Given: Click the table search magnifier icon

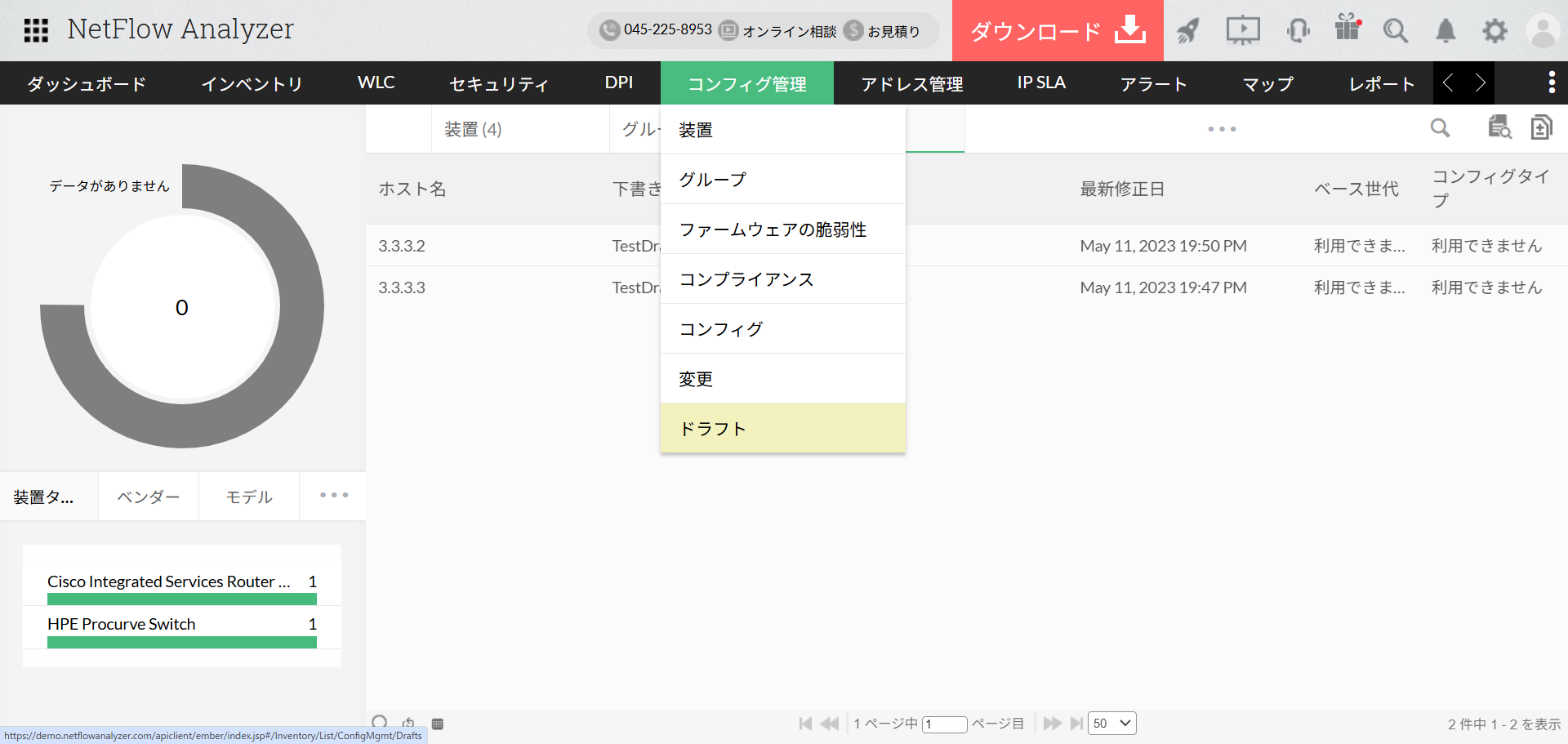Looking at the screenshot, I should (1440, 128).
